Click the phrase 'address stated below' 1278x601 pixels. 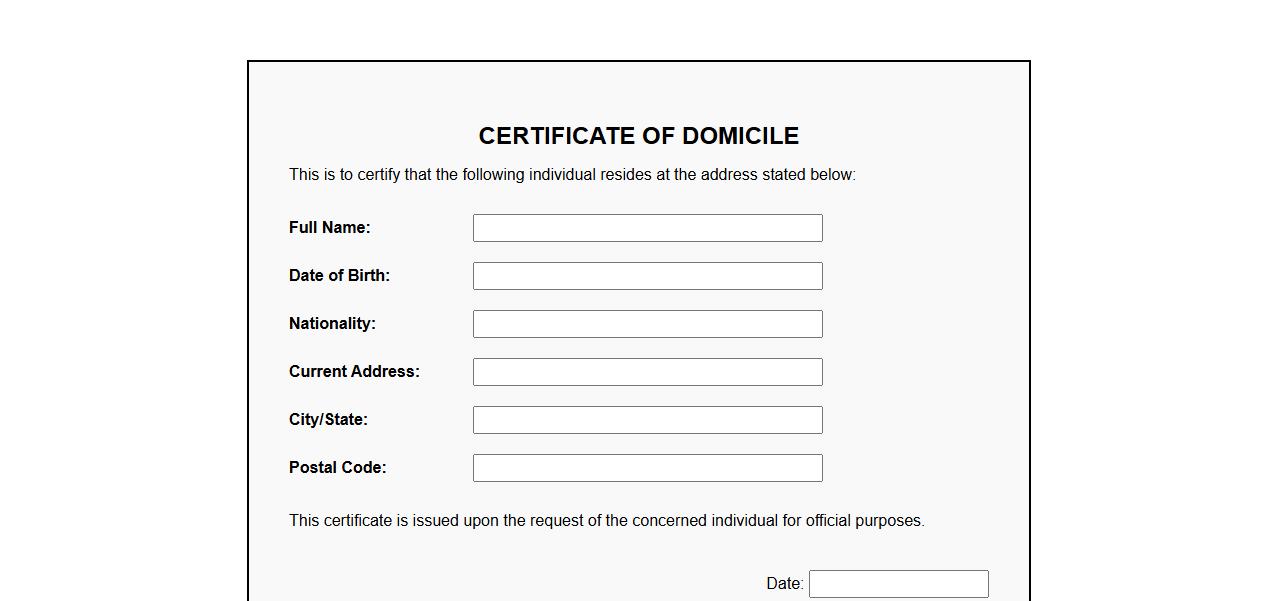tap(777, 175)
